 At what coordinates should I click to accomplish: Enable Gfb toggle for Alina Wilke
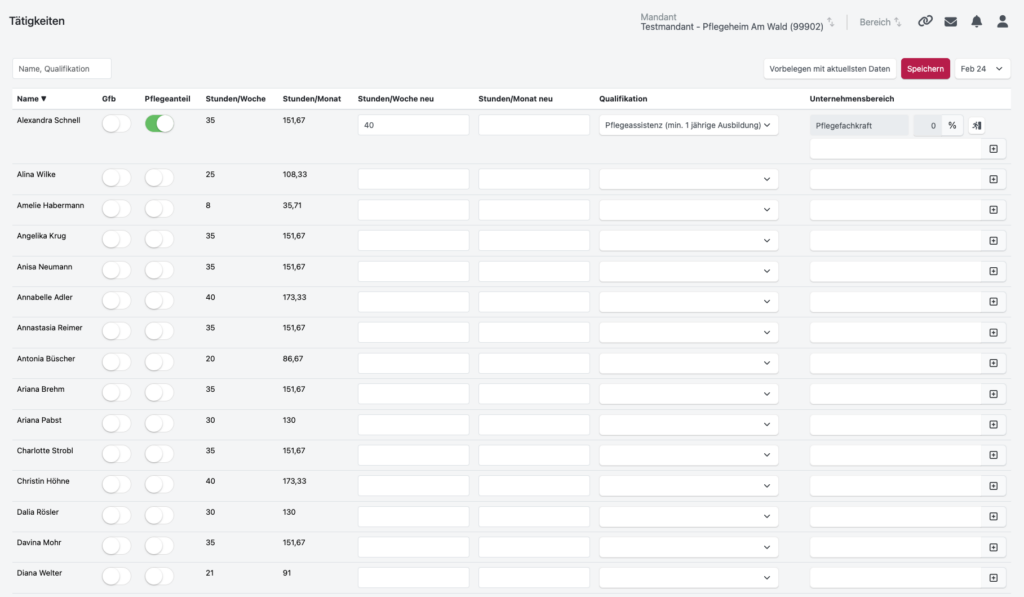(x=116, y=178)
